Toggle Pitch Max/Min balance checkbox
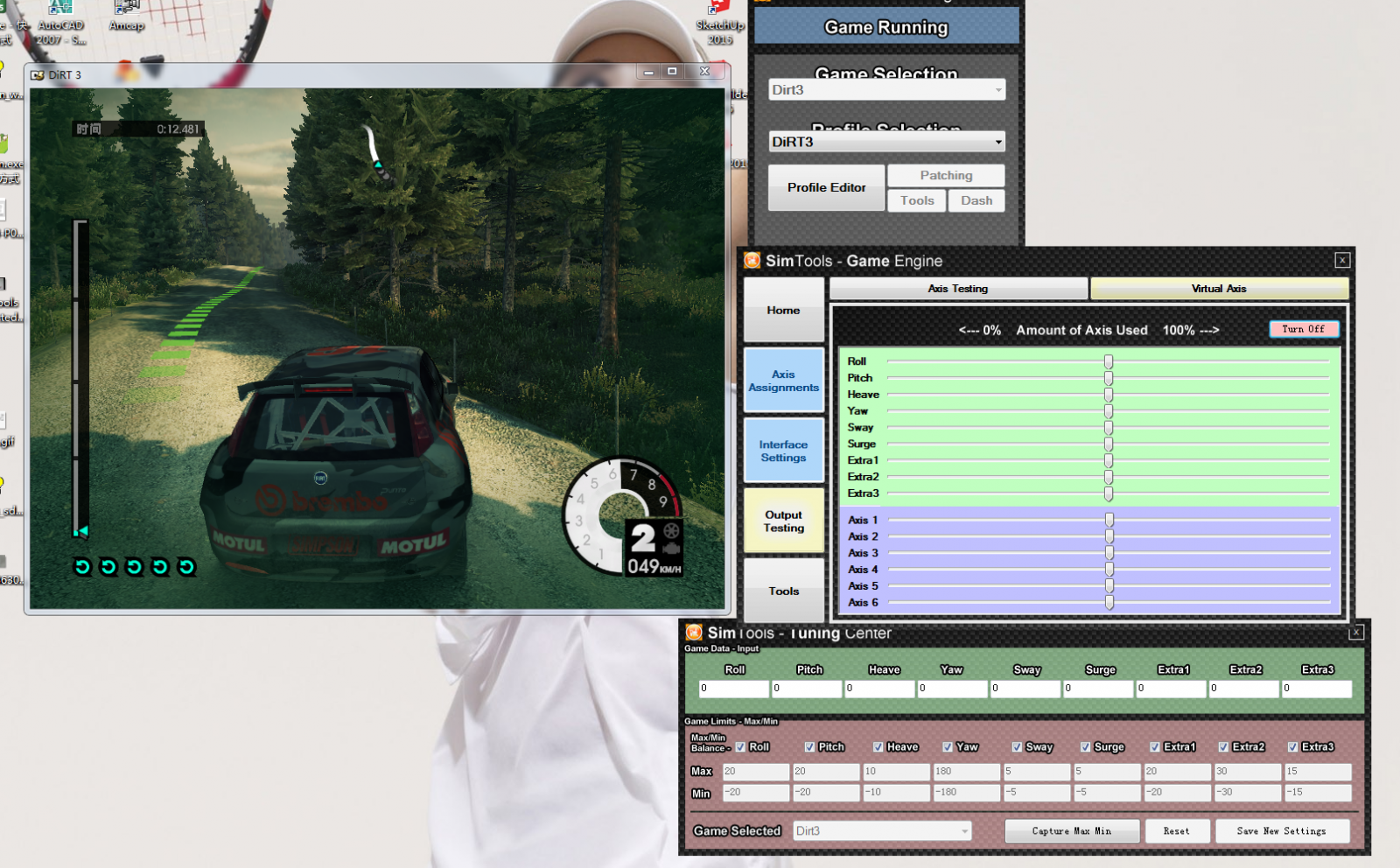The height and width of the screenshot is (868, 1400). [x=809, y=747]
